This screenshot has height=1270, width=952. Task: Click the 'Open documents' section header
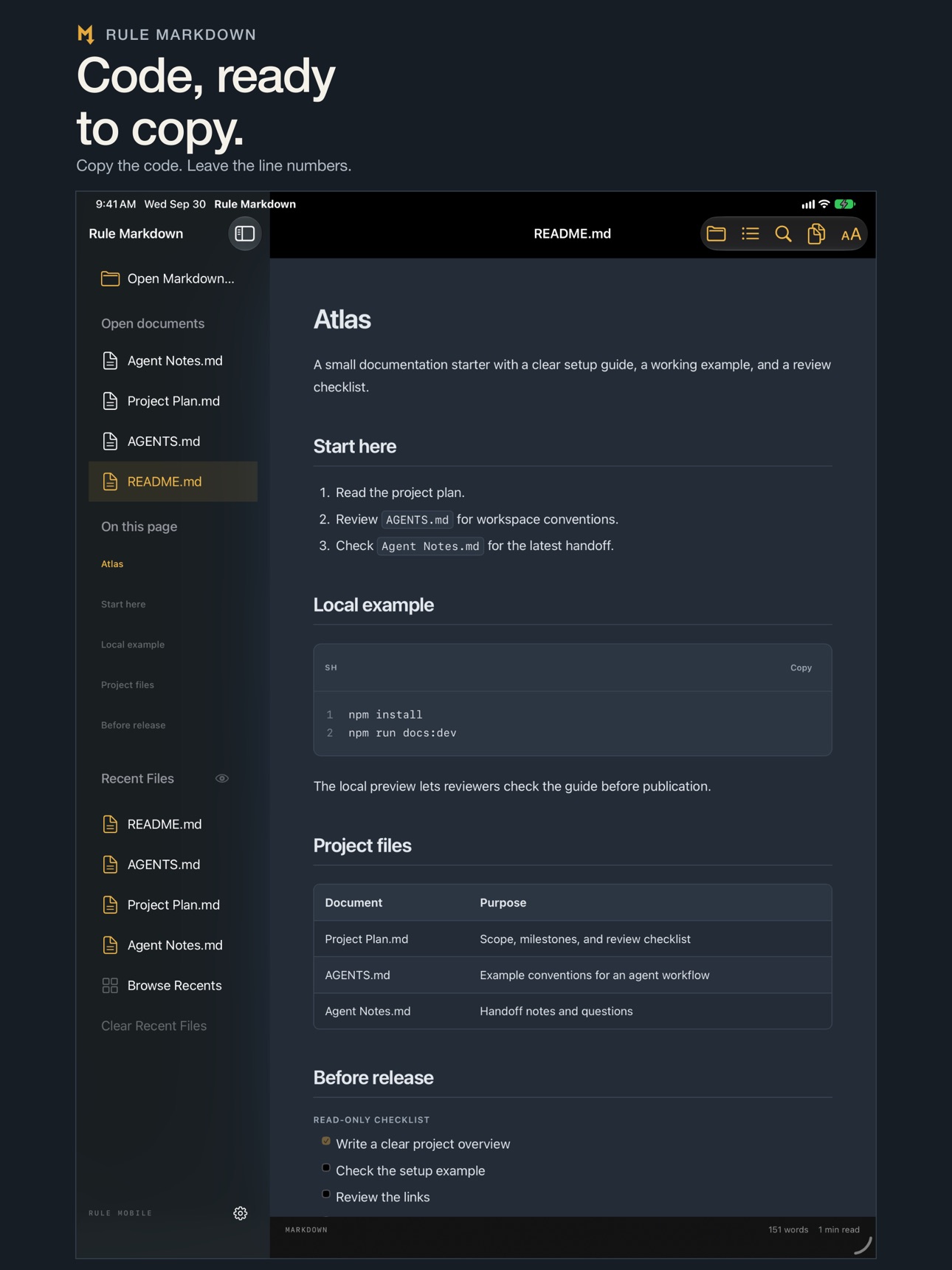click(153, 323)
